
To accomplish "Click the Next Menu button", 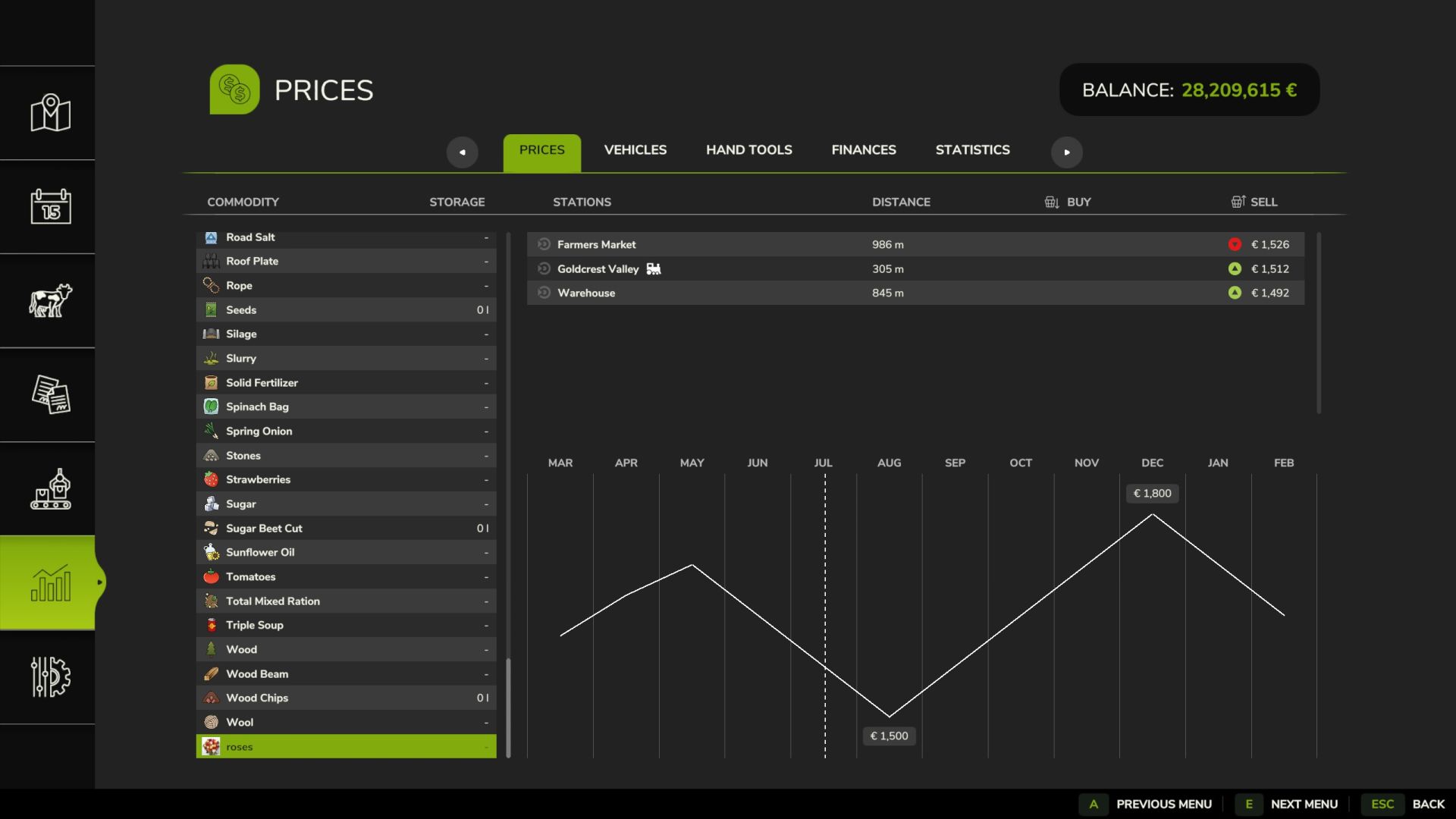I will click(x=1286, y=804).
